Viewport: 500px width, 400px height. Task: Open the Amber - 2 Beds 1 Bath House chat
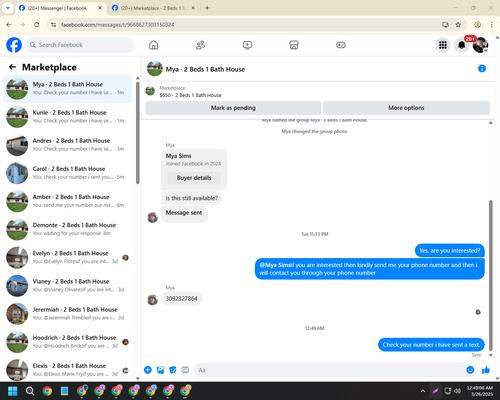(x=68, y=201)
